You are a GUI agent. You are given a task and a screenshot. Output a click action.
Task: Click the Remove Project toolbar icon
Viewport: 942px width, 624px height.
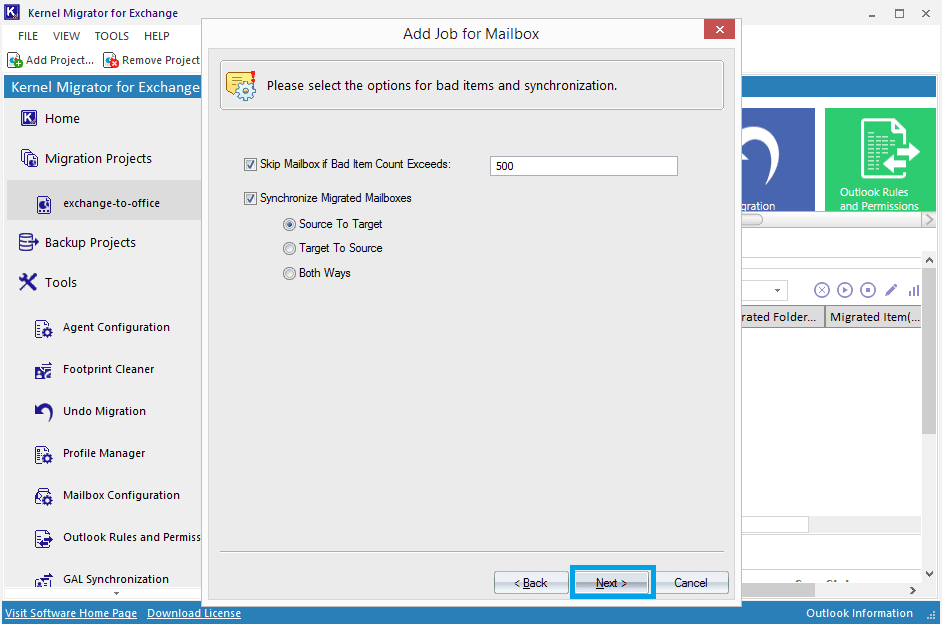tap(111, 60)
